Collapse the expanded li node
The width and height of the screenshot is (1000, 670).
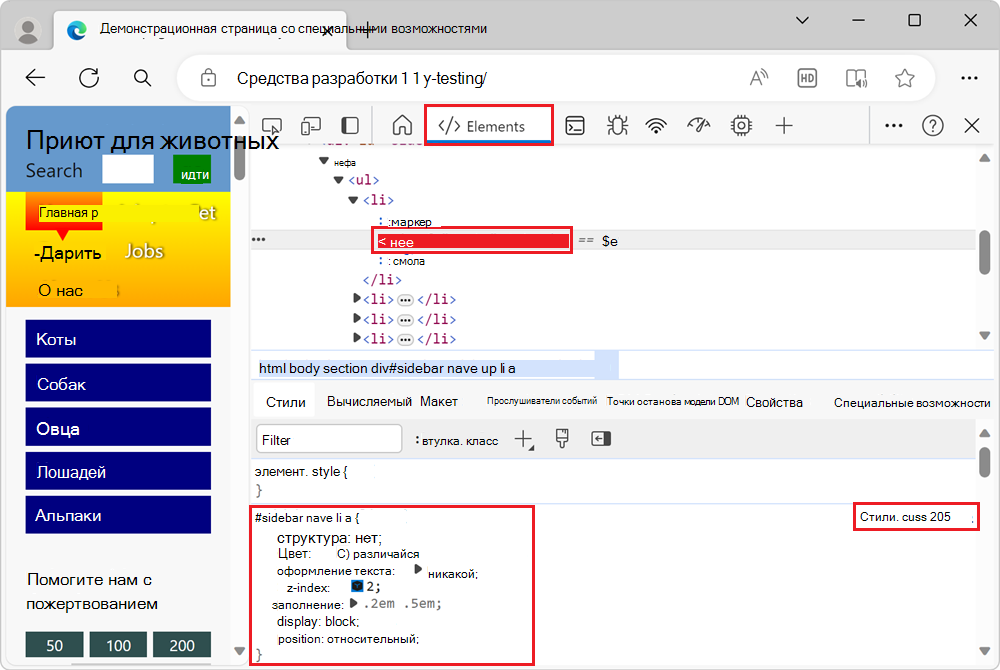[353, 200]
